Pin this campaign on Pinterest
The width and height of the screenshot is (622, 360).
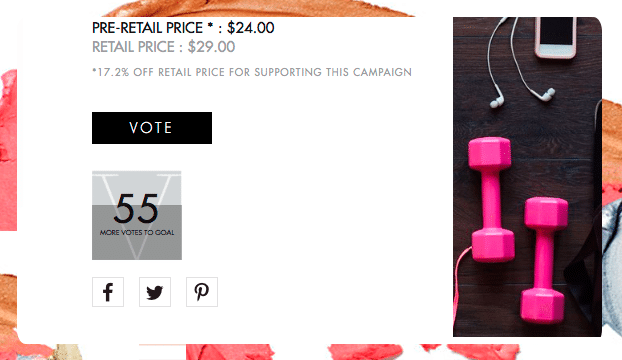click(x=202, y=292)
